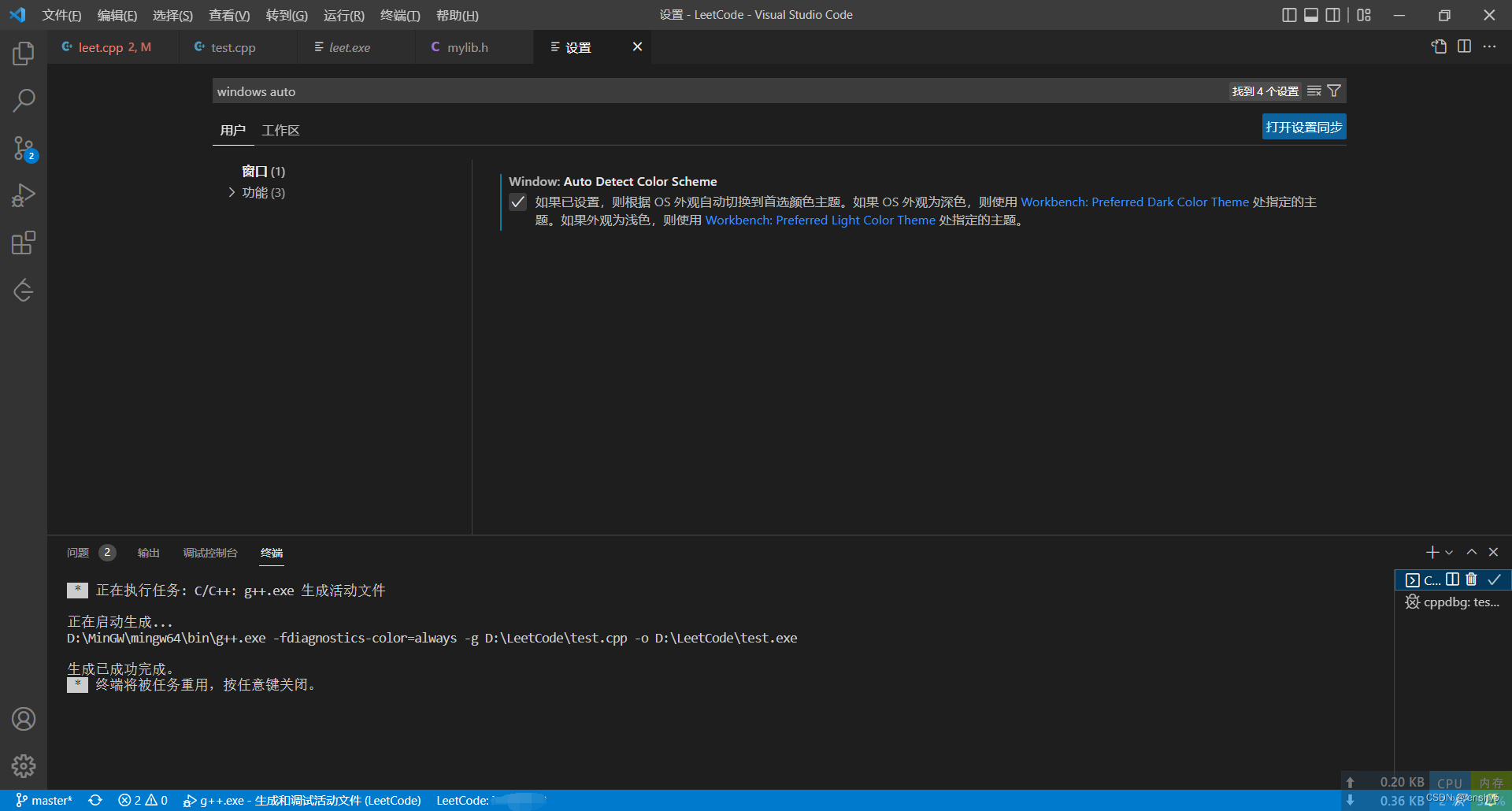
Task: Toggle primary sidebar layout icon
Action: 1289,15
